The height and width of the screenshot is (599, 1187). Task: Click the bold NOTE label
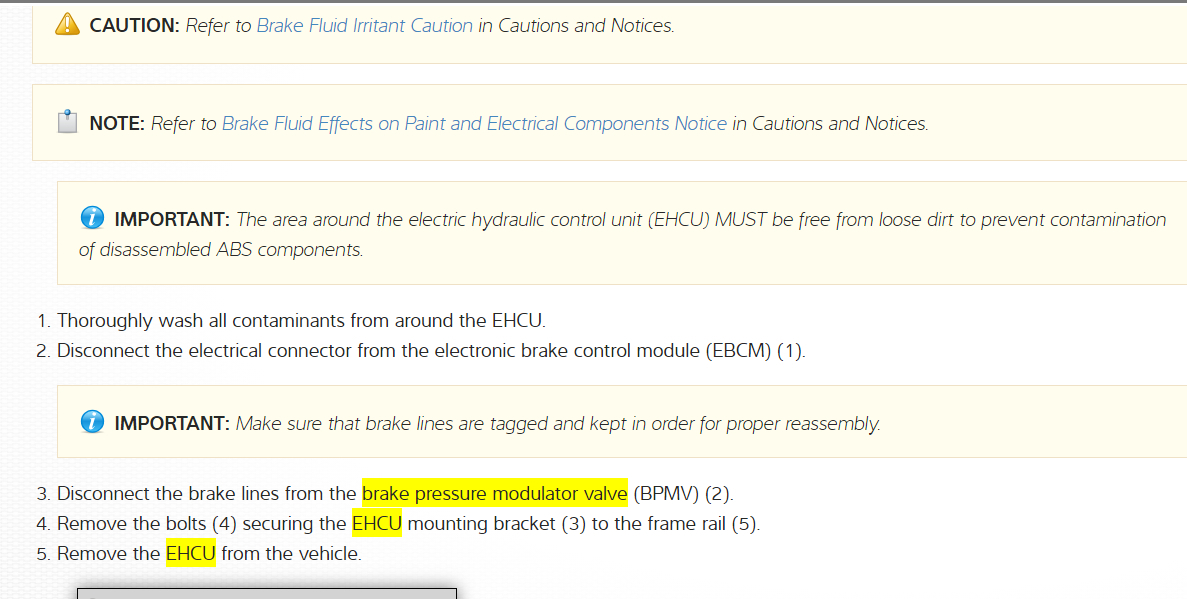(x=117, y=123)
